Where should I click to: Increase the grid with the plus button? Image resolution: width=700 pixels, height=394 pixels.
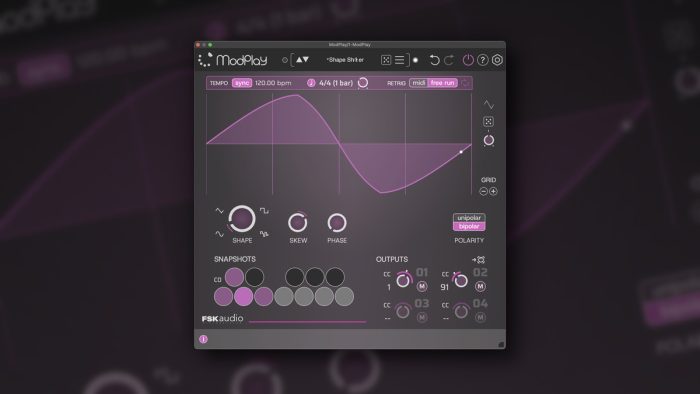[493, 191]
